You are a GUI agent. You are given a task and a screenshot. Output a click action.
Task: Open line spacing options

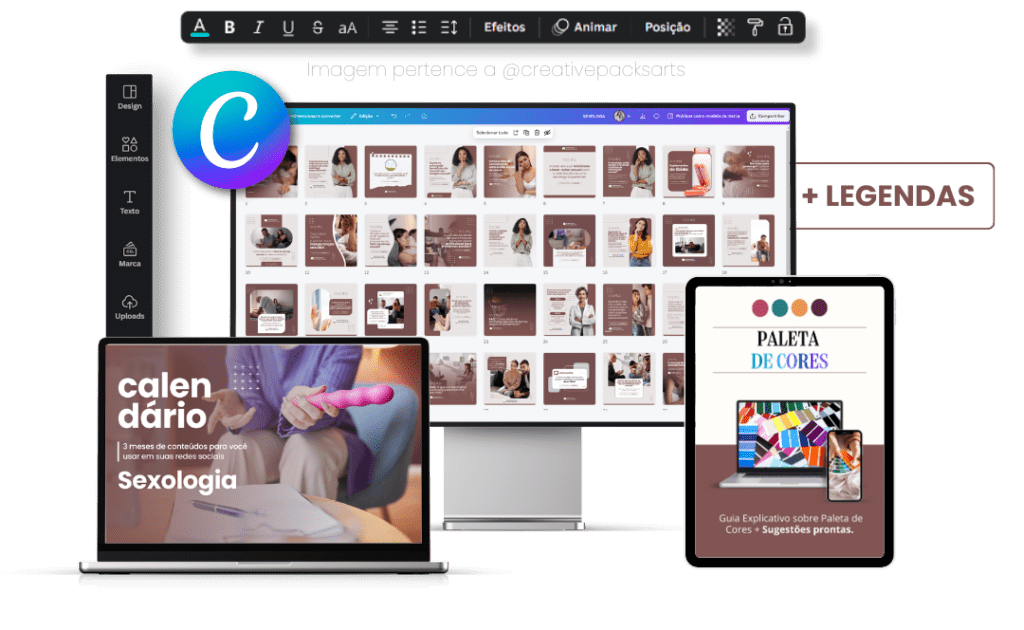tap(449, 27)
